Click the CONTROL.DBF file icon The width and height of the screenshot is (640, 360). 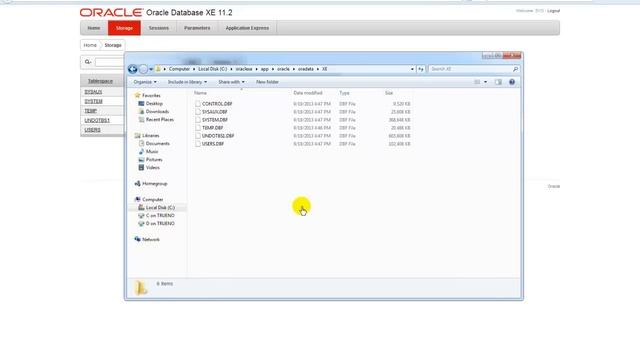198,104
